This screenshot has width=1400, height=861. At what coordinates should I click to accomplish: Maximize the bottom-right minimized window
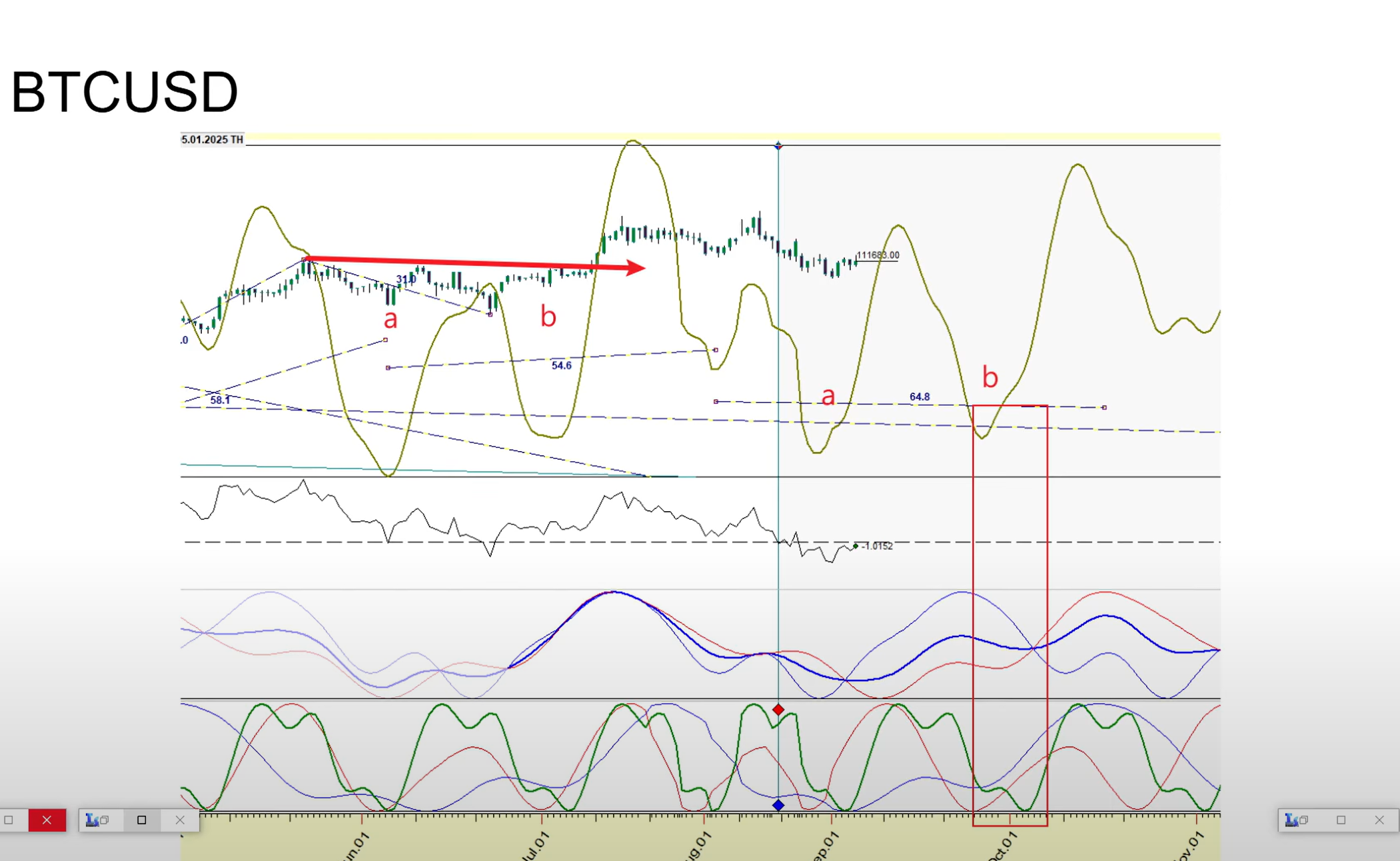(1341, 820)
